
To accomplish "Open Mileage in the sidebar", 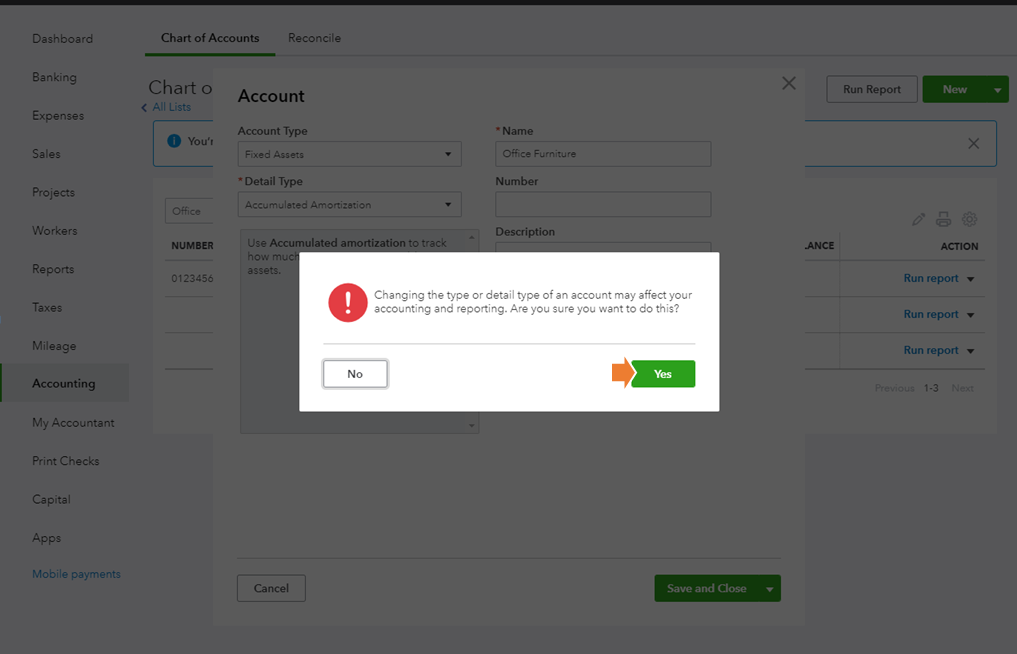I will click(54, 346).
